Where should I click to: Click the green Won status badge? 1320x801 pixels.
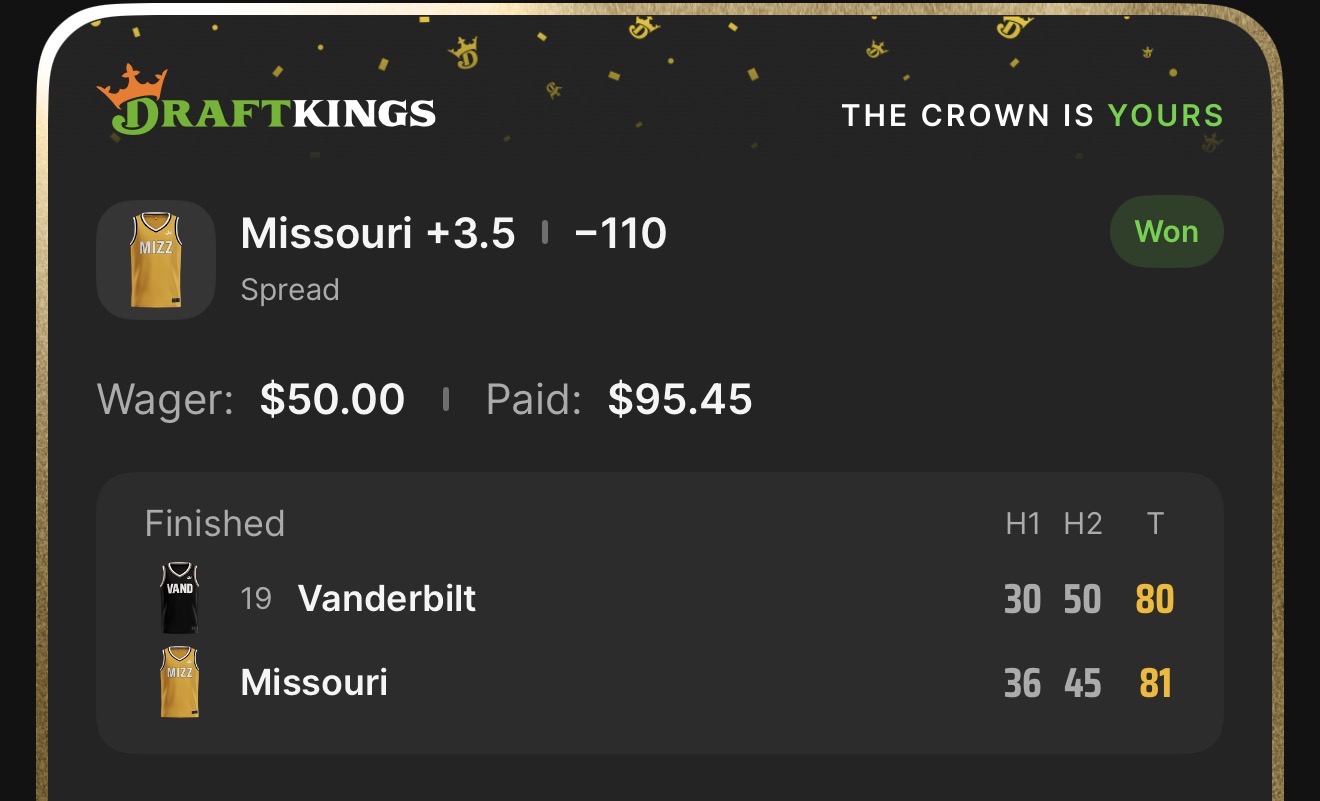coord(1166,232)
